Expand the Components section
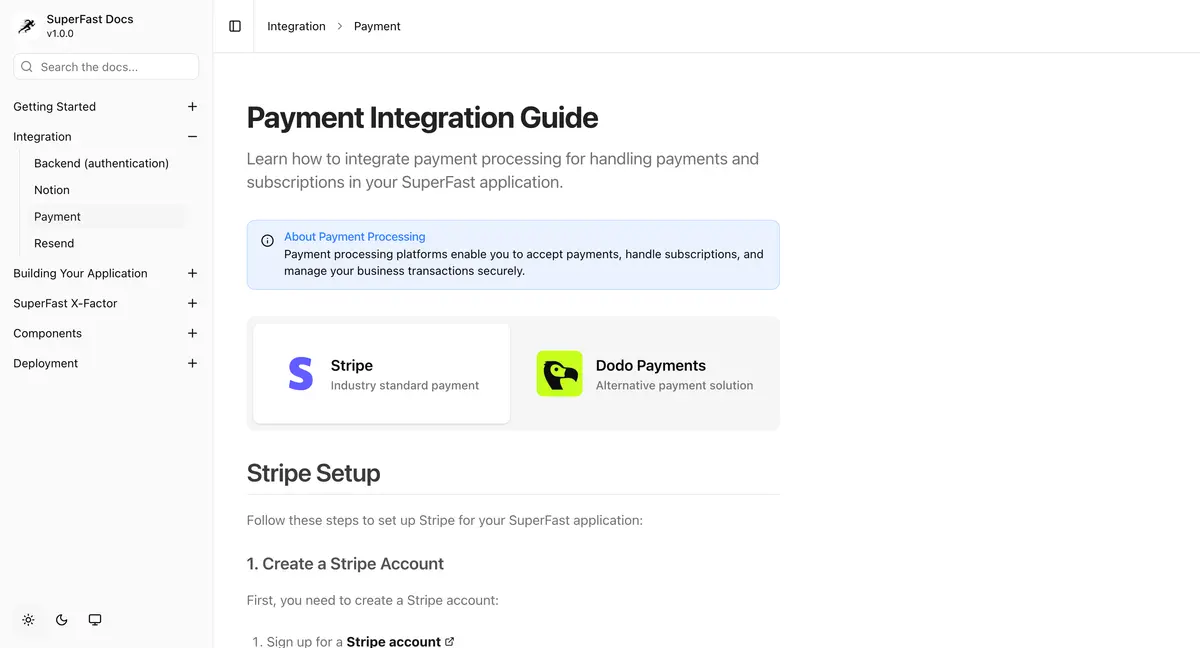 (192, 333)
